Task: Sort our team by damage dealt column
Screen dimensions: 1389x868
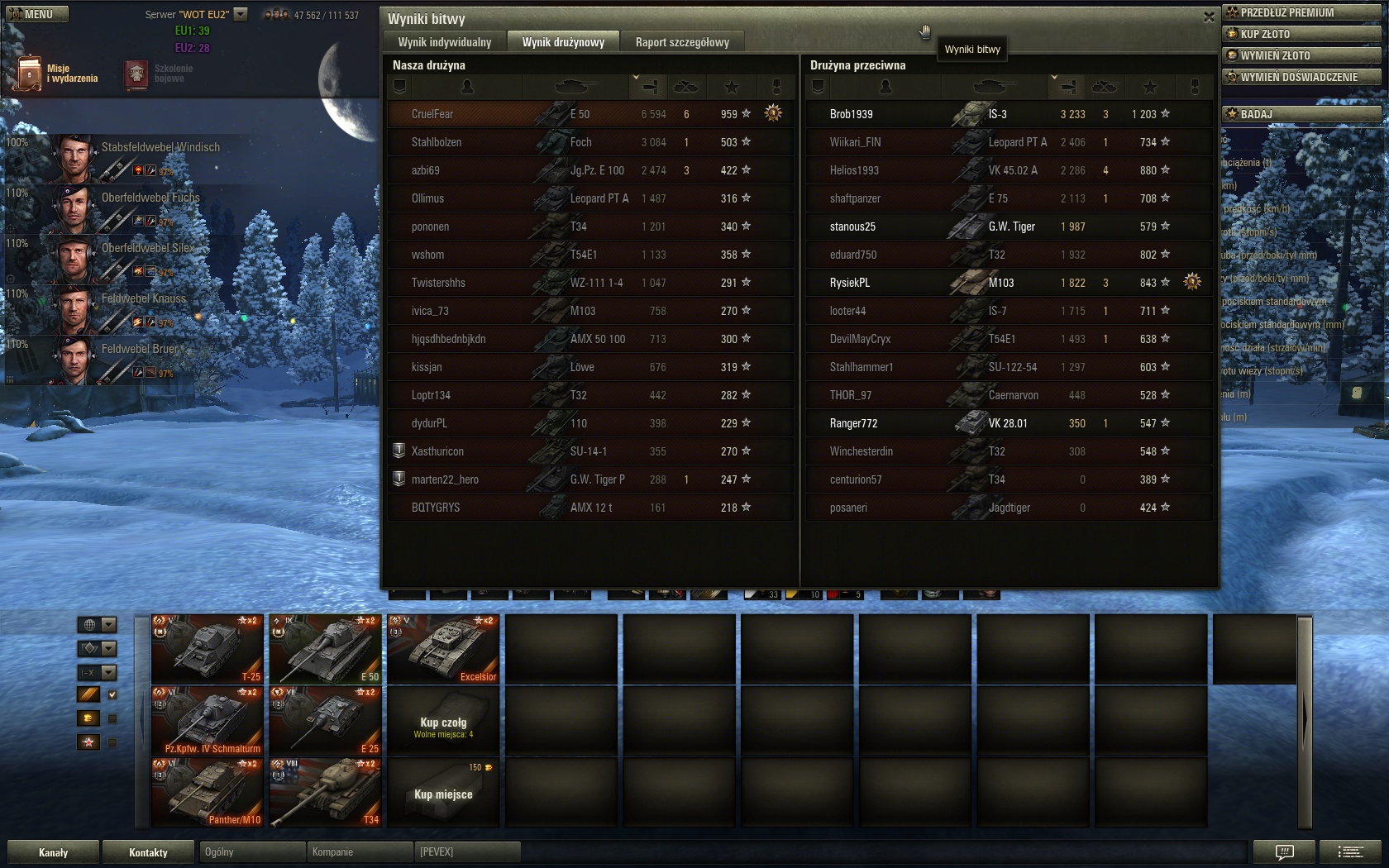Action: pyautogui.click(x=649, y=87)
